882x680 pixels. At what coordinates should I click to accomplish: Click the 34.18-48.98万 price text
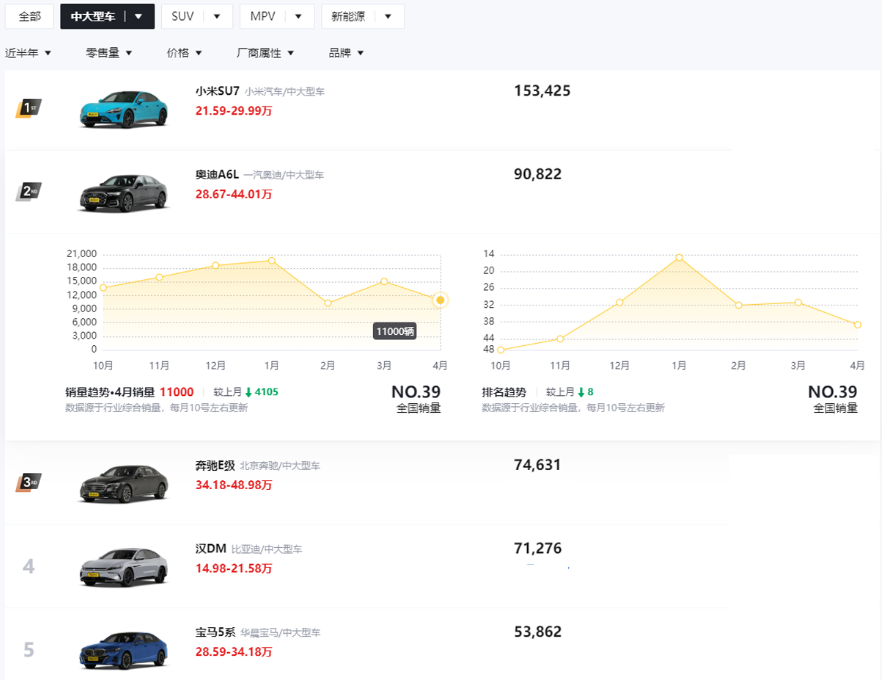click(233, 485)
